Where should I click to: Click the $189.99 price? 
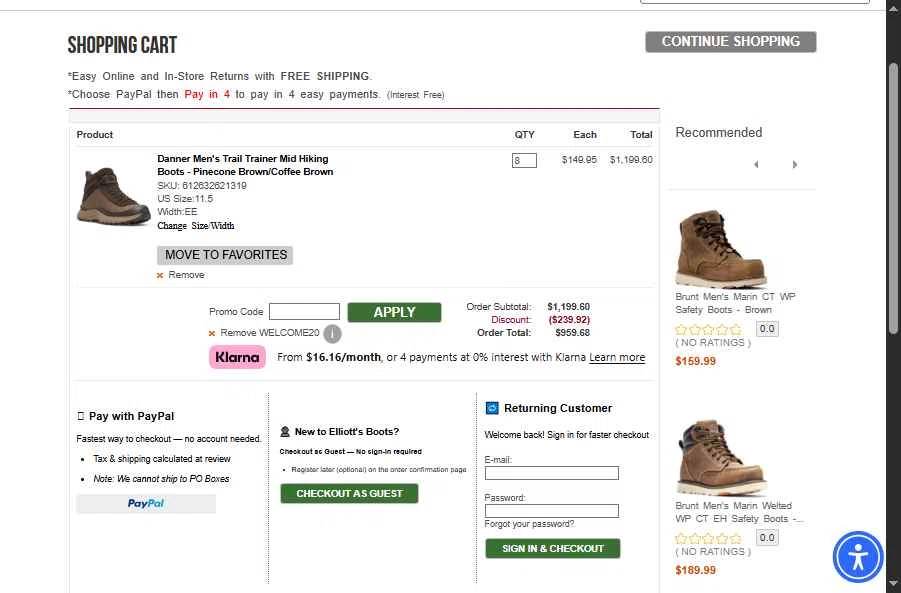click(695, 571)
